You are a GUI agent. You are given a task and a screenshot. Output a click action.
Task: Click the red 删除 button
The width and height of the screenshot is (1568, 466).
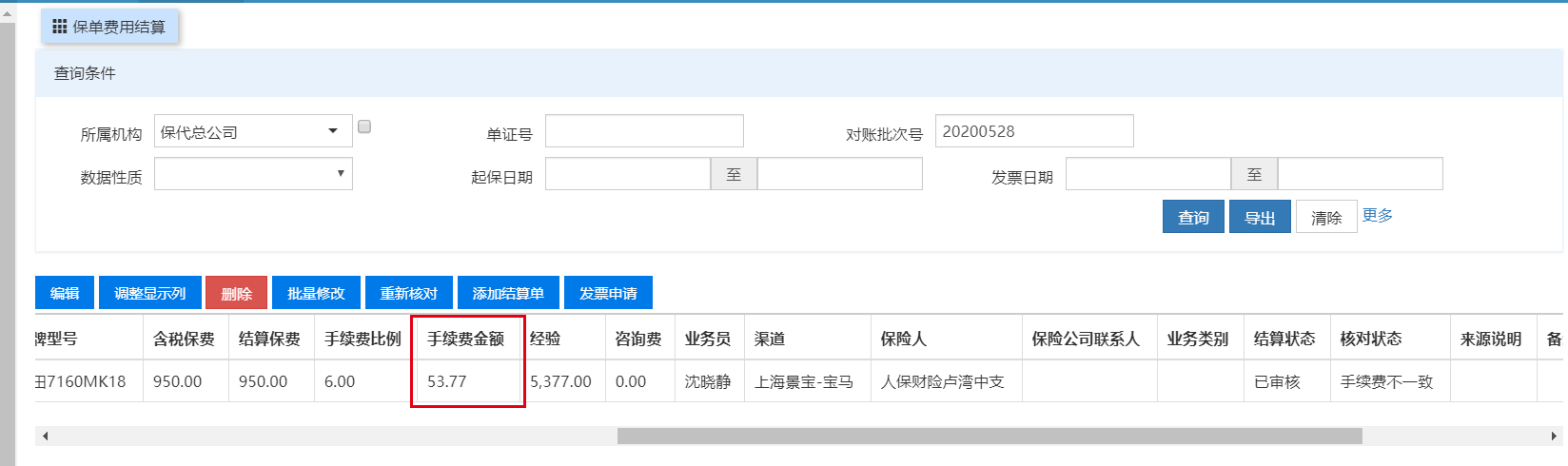(x=236, y=293)
